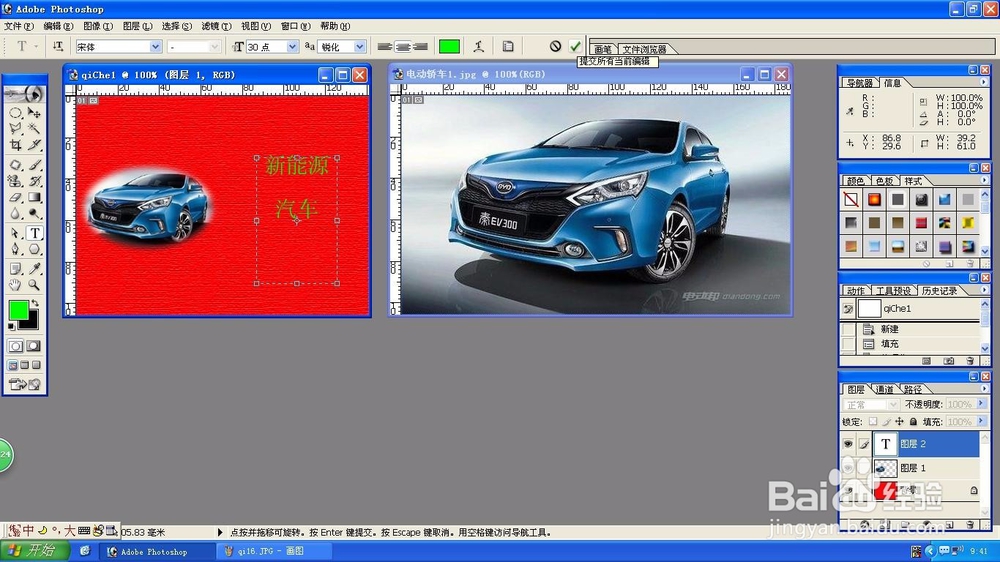Select the Magic Wand tool
This screenshot has height=562, width=1000.
click(34, 129)
